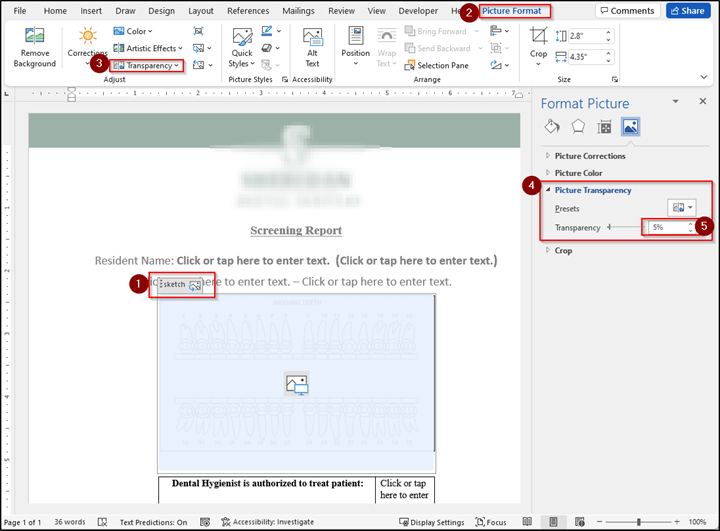This screenshot has height=531, width=720.
Task: Open the Picture Format ribbon tab
Action: pos(512,11)
